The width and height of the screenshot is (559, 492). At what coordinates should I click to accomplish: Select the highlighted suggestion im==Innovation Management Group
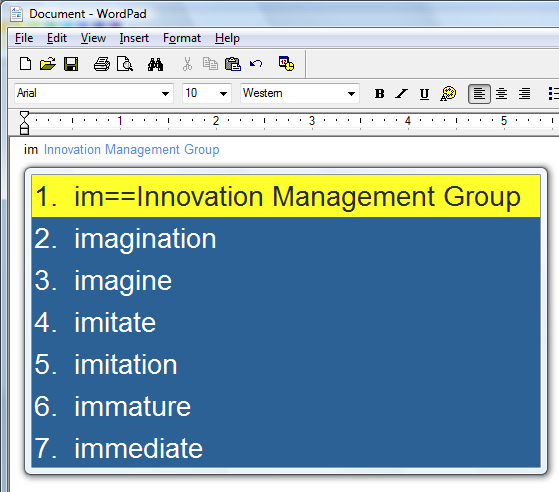pyautogui.click(x=286, y=196)
